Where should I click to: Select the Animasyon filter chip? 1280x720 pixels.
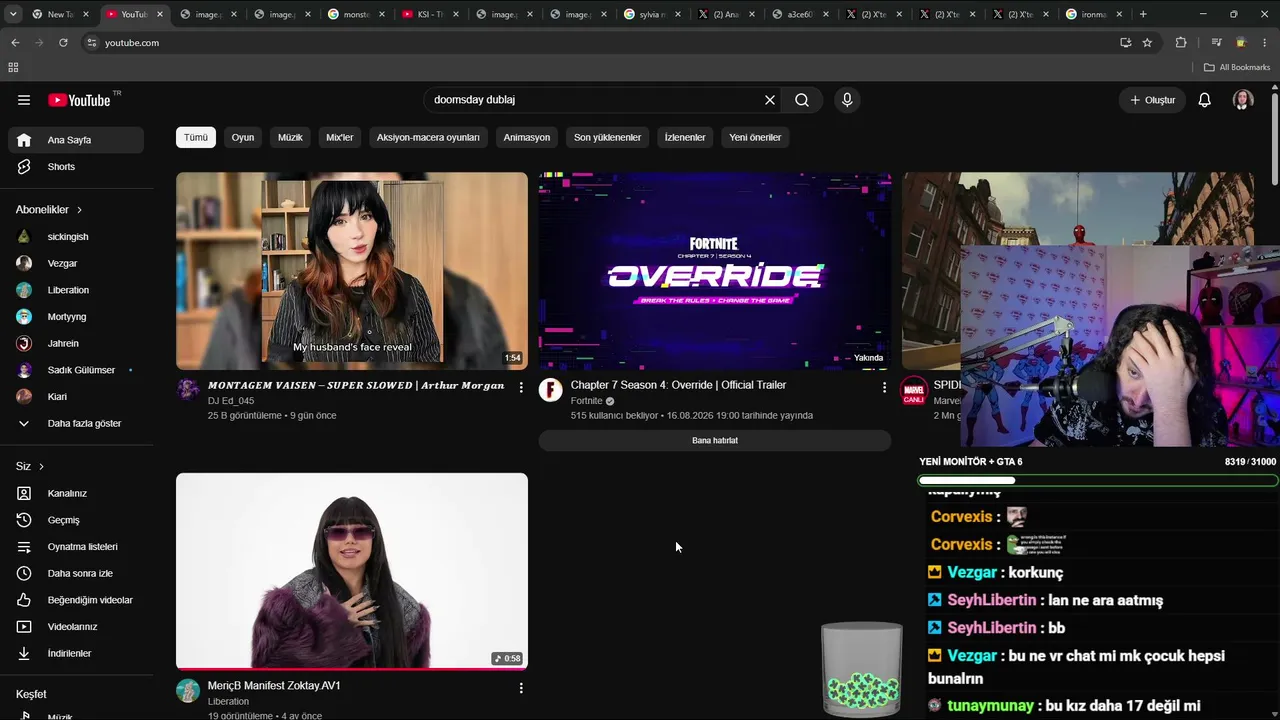coord(527,137)
